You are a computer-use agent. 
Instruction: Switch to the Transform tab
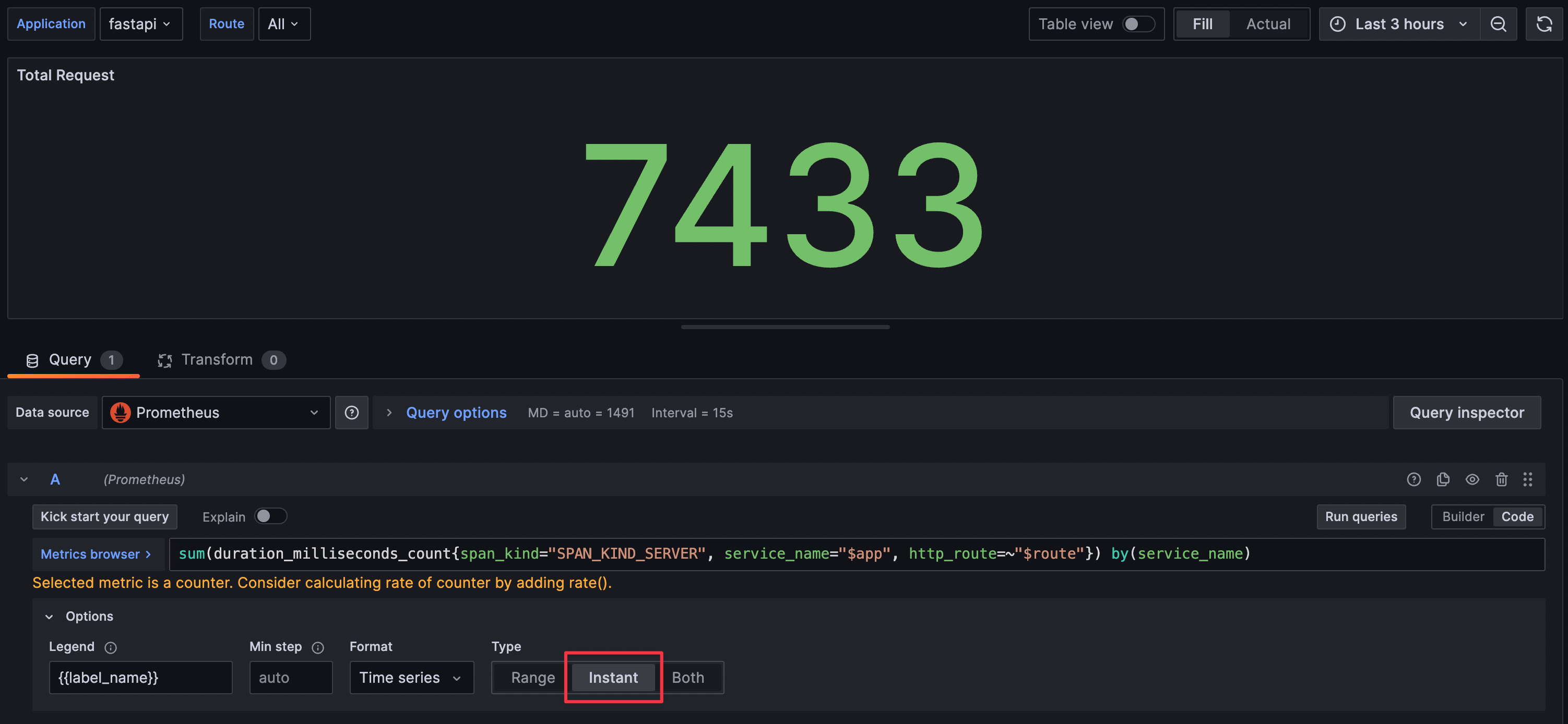point(217,359)
